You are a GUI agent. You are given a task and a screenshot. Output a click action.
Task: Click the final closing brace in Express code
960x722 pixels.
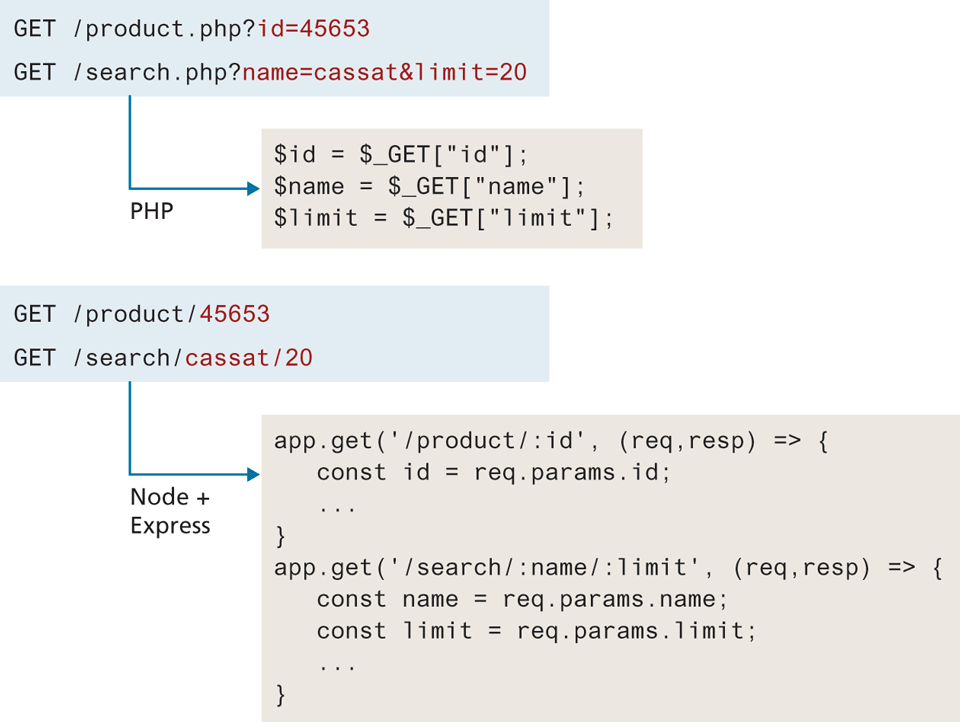[281, 694]
